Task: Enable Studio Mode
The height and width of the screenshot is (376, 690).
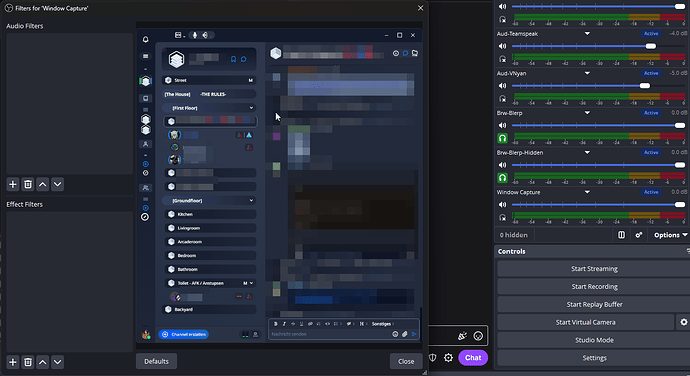Action: (x=594, y=340)
